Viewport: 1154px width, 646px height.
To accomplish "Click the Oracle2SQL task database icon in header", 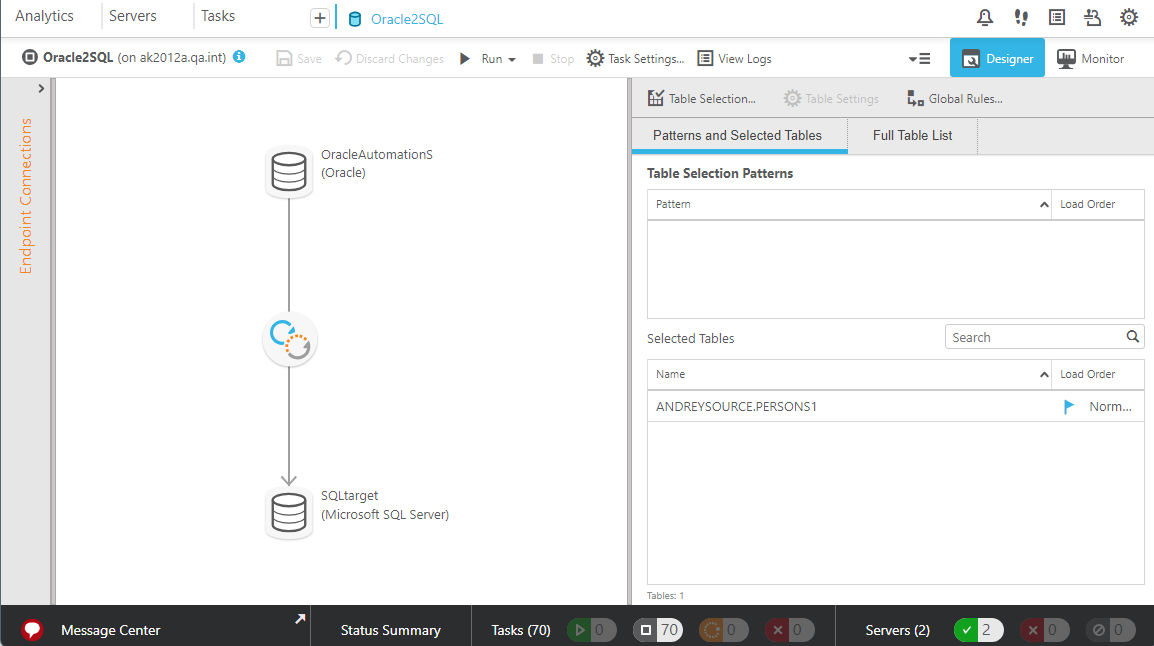I will tap(354, 17).
